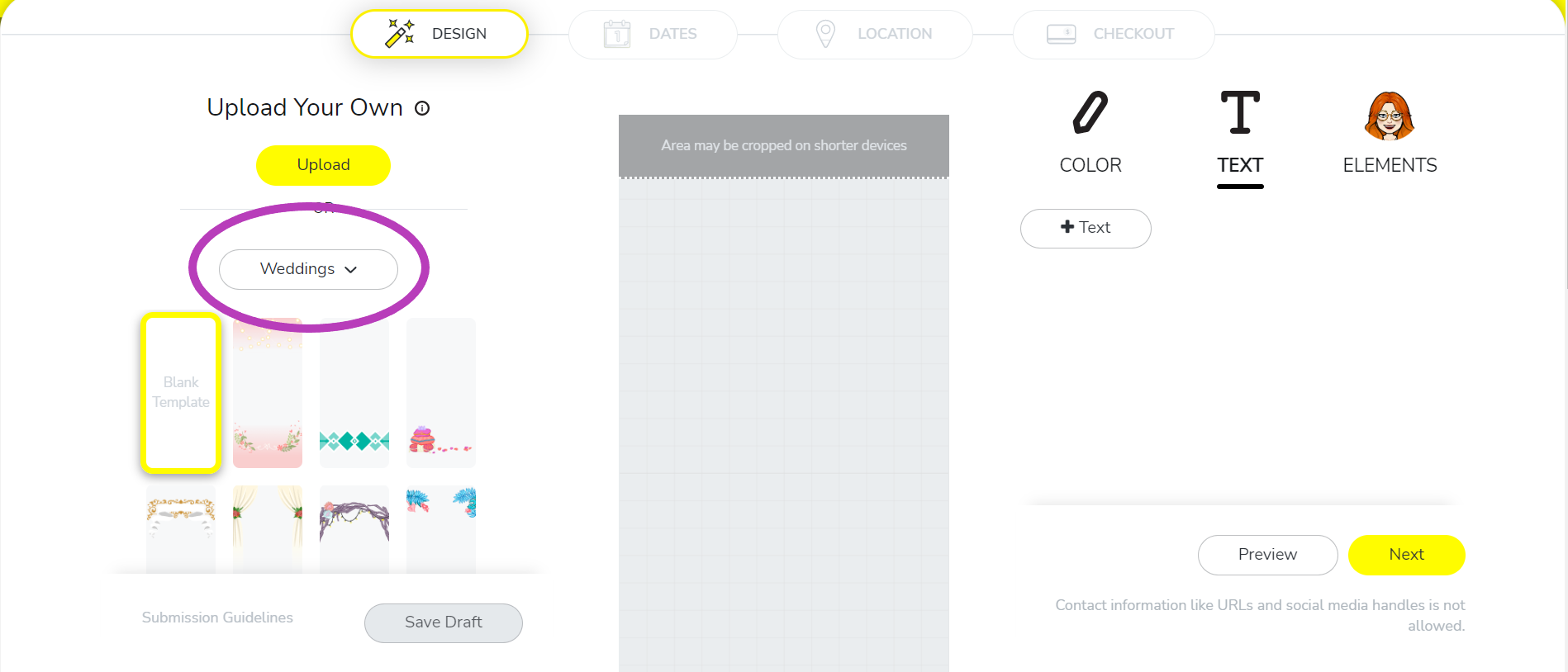Screen dimensions: 1568x672
Task: Choose the teal diamond pattern template
Action: click(x=354, y=393)
